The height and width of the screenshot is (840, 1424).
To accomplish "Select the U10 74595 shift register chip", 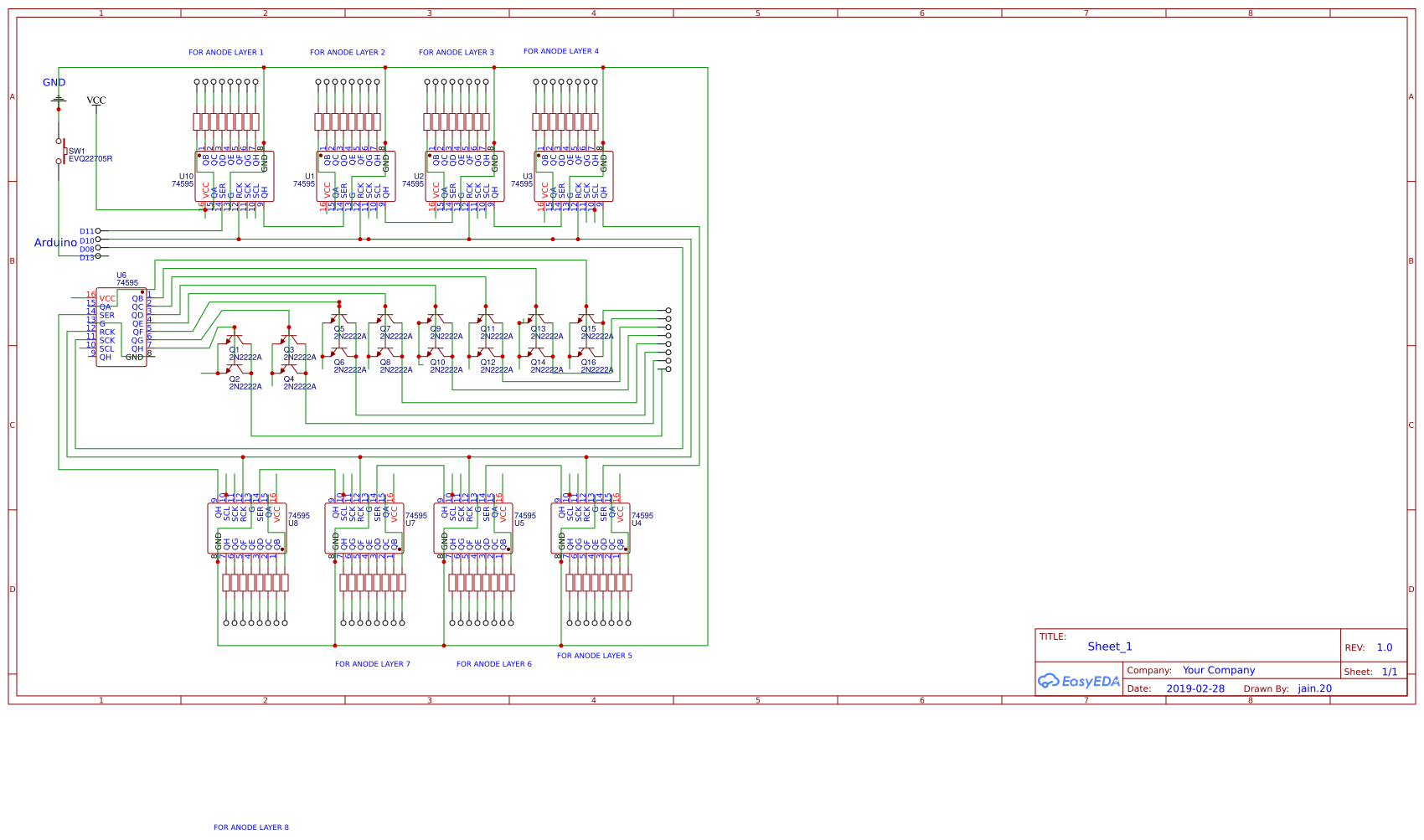I will [x=235, y=177].
